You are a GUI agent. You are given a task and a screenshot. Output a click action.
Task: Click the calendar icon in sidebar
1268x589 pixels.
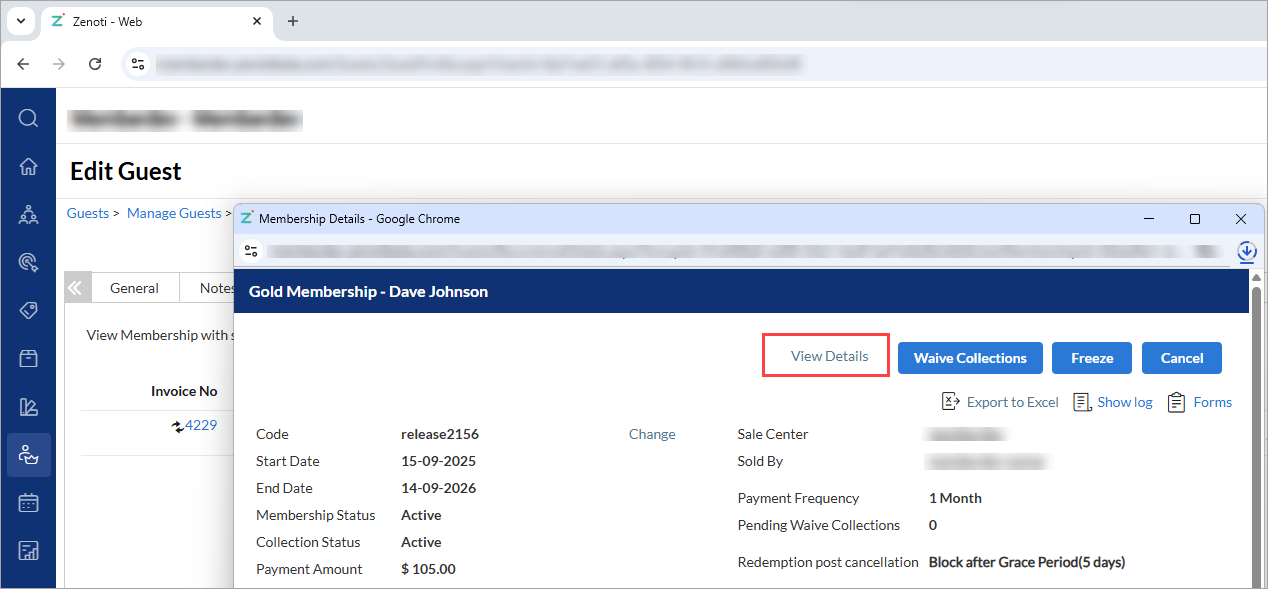(x=28, y=502)
